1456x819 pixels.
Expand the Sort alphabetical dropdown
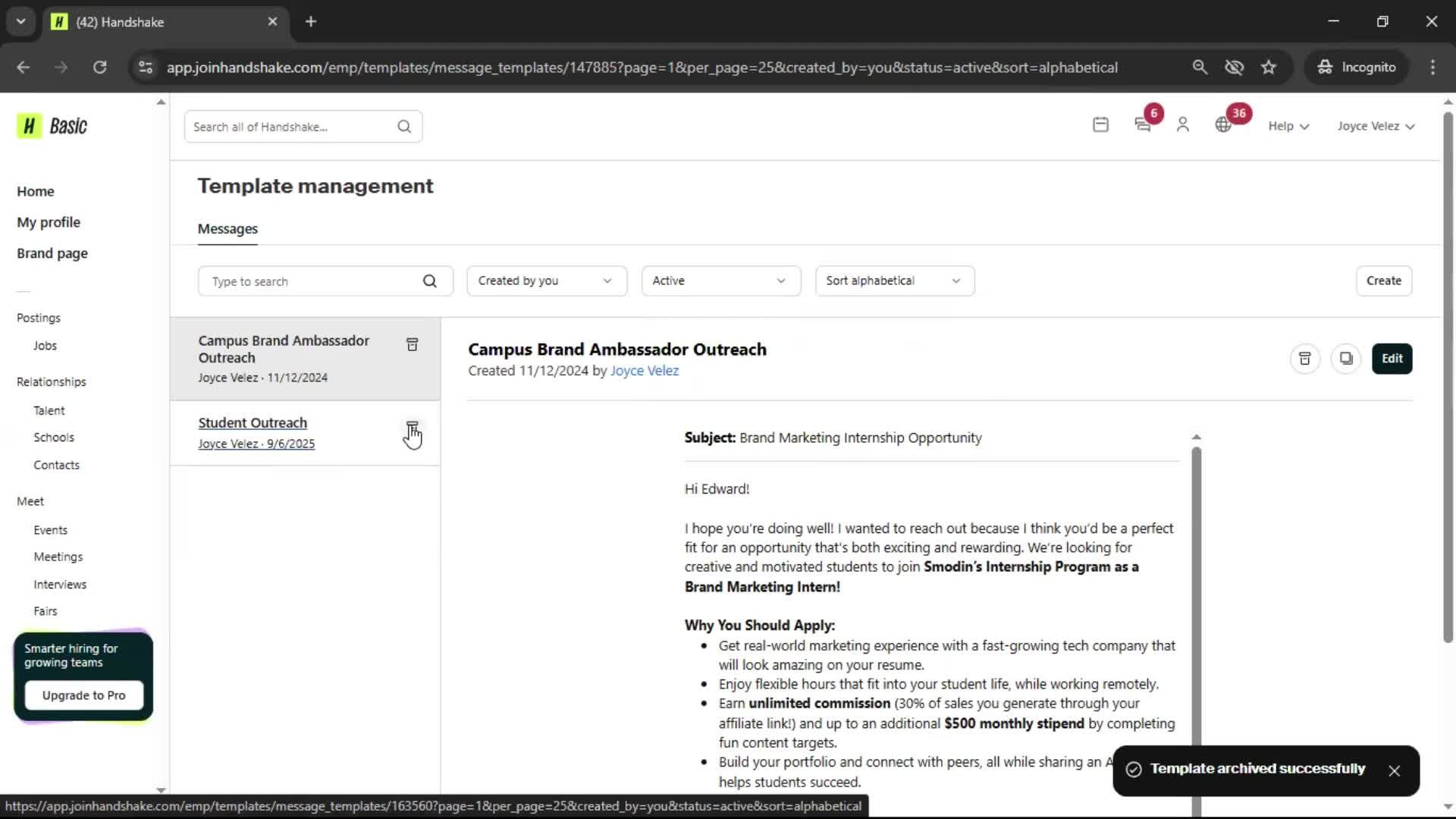click(x=895, y=281)
